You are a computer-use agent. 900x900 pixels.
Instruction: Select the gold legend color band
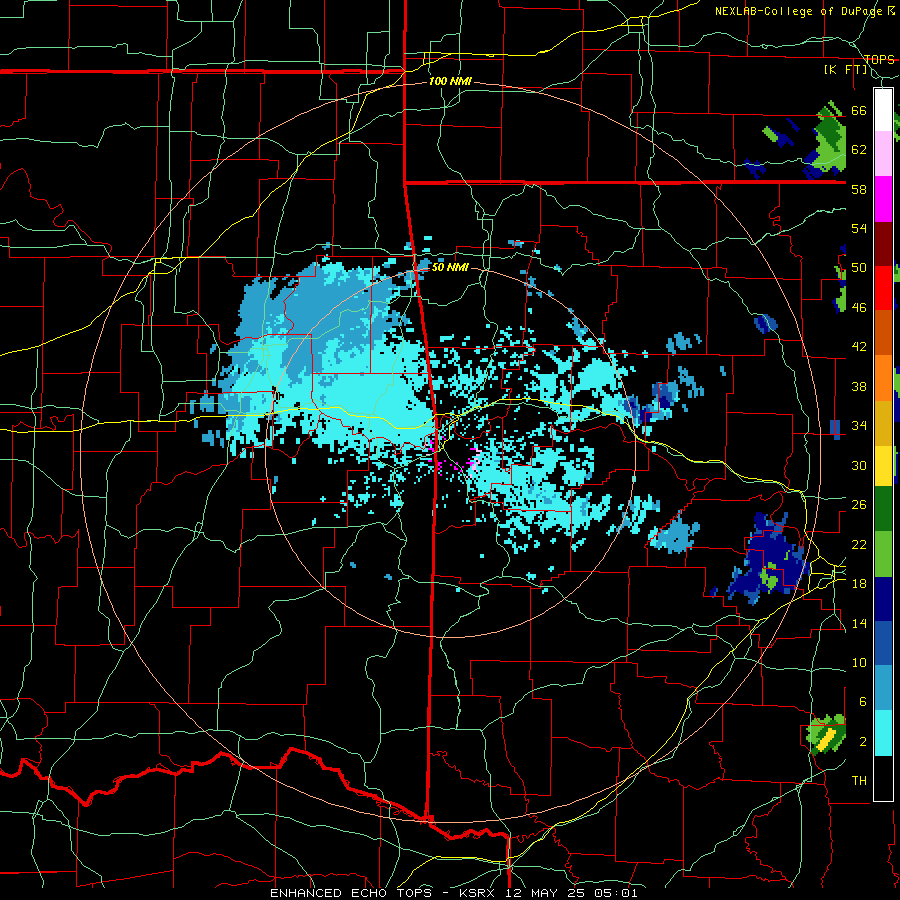[x=883, y=422]
